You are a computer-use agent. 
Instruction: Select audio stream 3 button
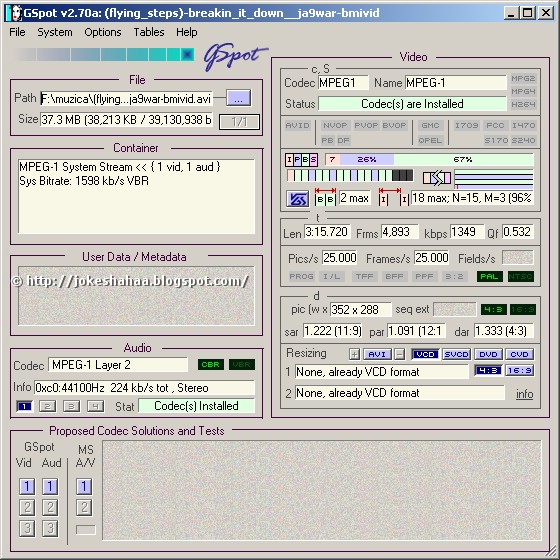coord(71,406)
